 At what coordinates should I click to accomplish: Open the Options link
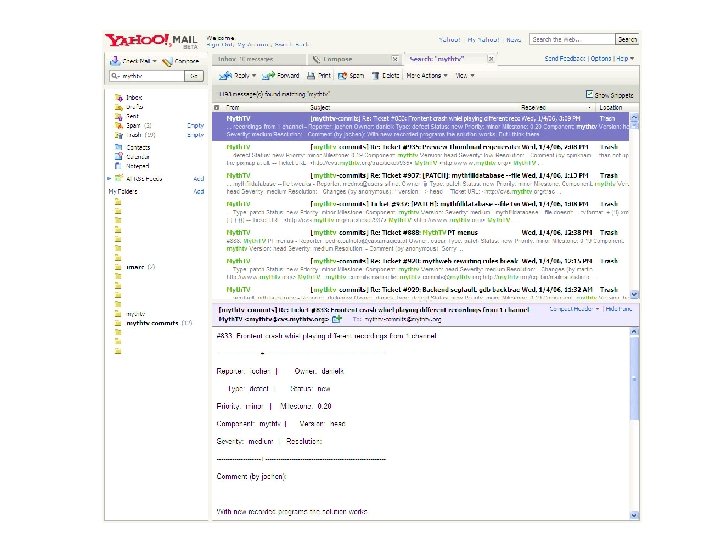[601, 59]
